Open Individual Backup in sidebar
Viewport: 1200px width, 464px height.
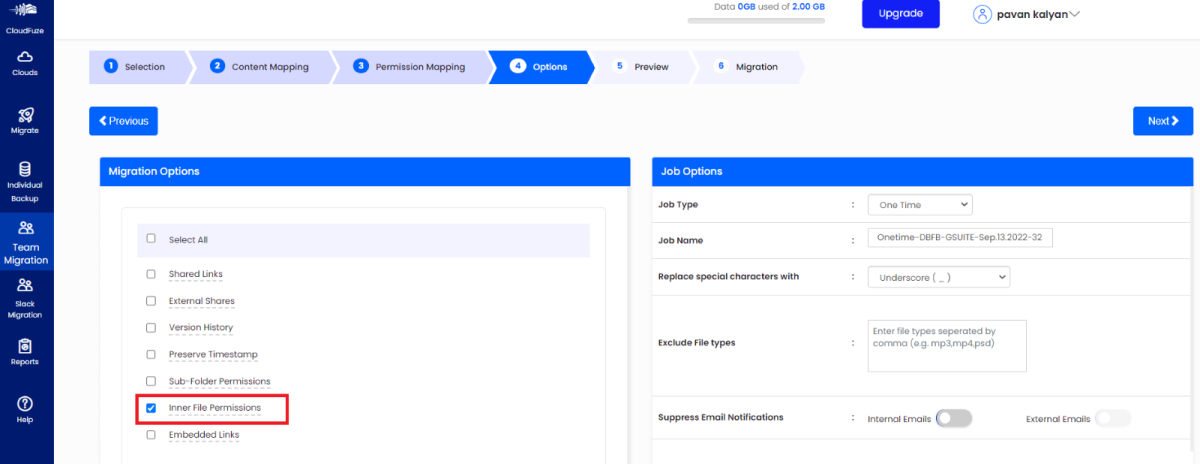coord(26,170)
